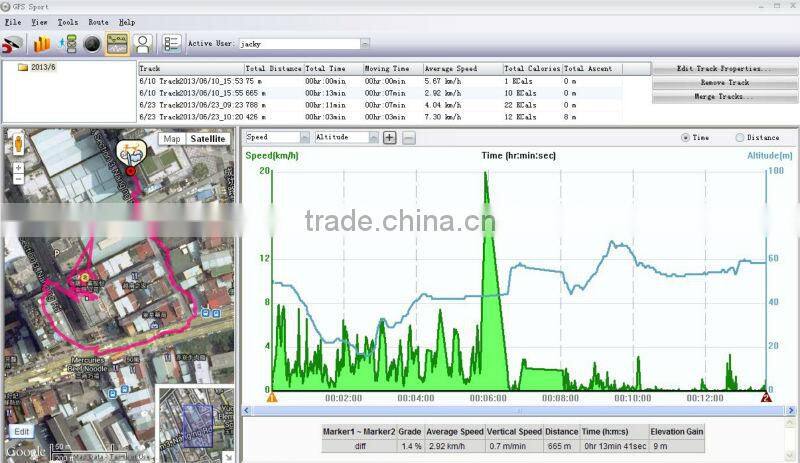This screenshot has width=800, height=463.
Task: Select the Distance radio button
Action: coord(740,138)
